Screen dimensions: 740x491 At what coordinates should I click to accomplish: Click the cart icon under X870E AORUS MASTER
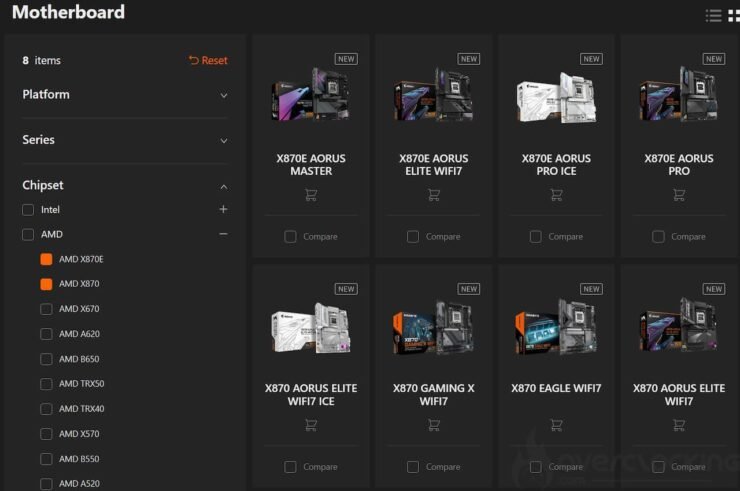click(x=311, y=195)
